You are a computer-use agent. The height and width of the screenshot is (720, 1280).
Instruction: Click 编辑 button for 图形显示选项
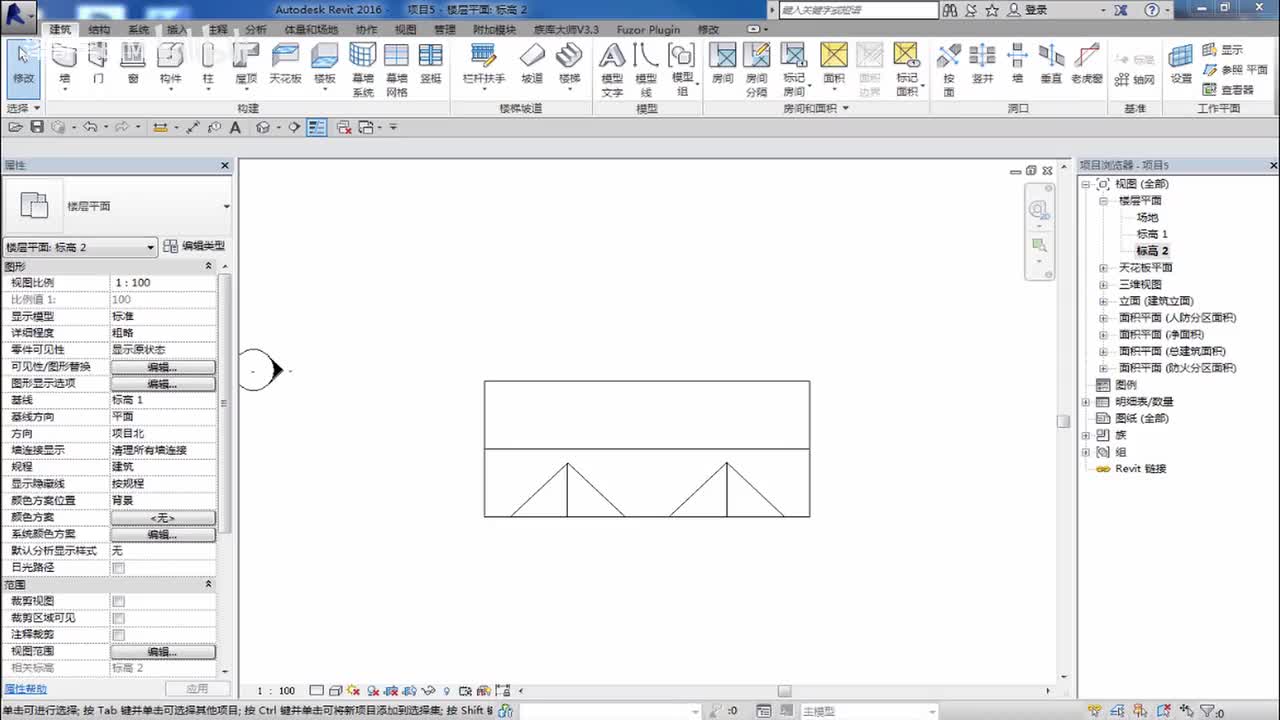pyautogui.click(x=163, y=384)
